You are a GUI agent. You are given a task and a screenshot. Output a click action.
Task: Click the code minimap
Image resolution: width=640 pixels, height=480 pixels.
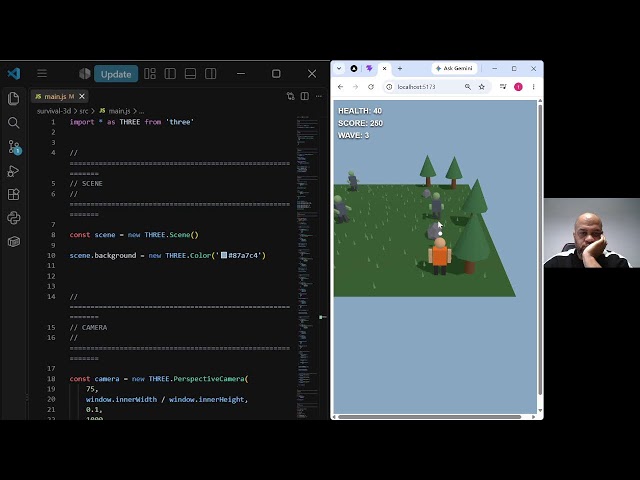(307, 265)
